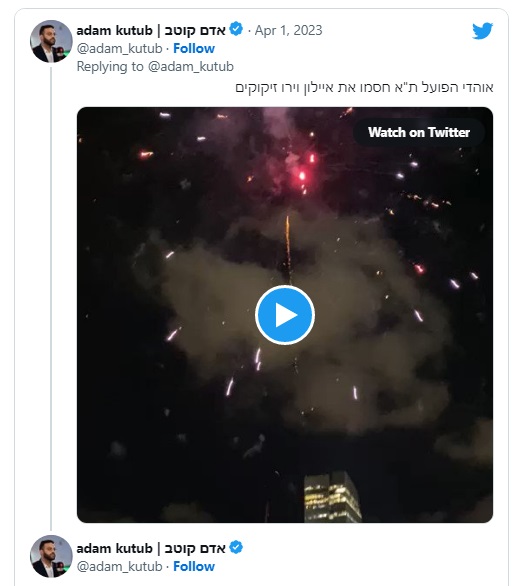This screenshot has height=586, width=518.
Task: Click verified badge next to bottom author name
Action: 236,547
